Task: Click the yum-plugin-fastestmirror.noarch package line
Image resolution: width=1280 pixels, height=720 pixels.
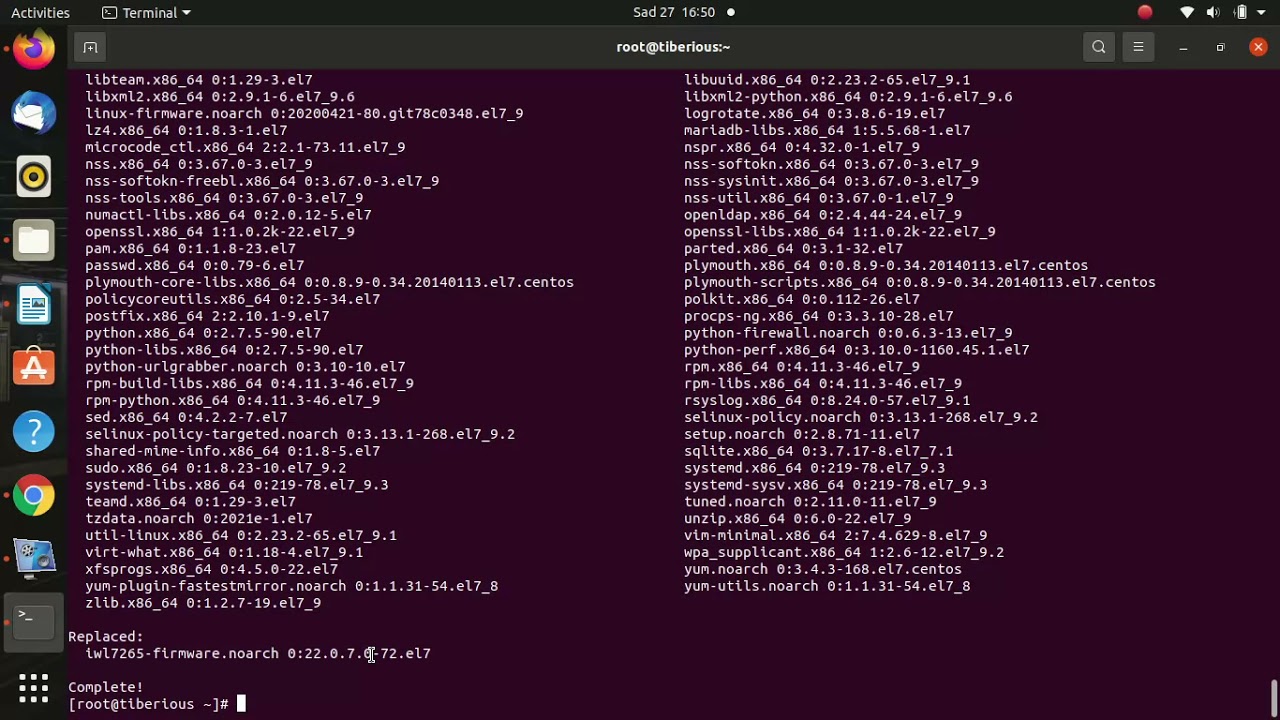Action: 291,586
